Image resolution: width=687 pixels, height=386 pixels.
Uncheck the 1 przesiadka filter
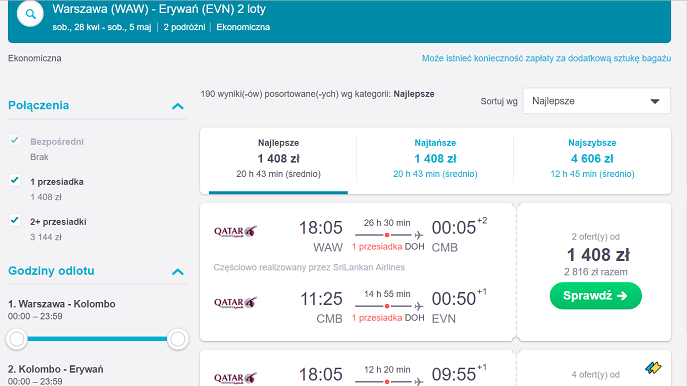[x=14, y=180]
